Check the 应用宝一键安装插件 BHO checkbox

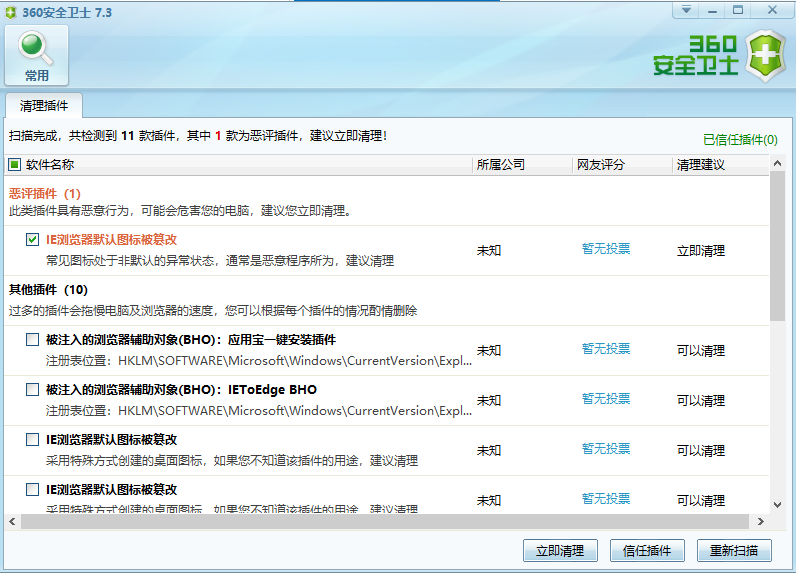[33, 340]
